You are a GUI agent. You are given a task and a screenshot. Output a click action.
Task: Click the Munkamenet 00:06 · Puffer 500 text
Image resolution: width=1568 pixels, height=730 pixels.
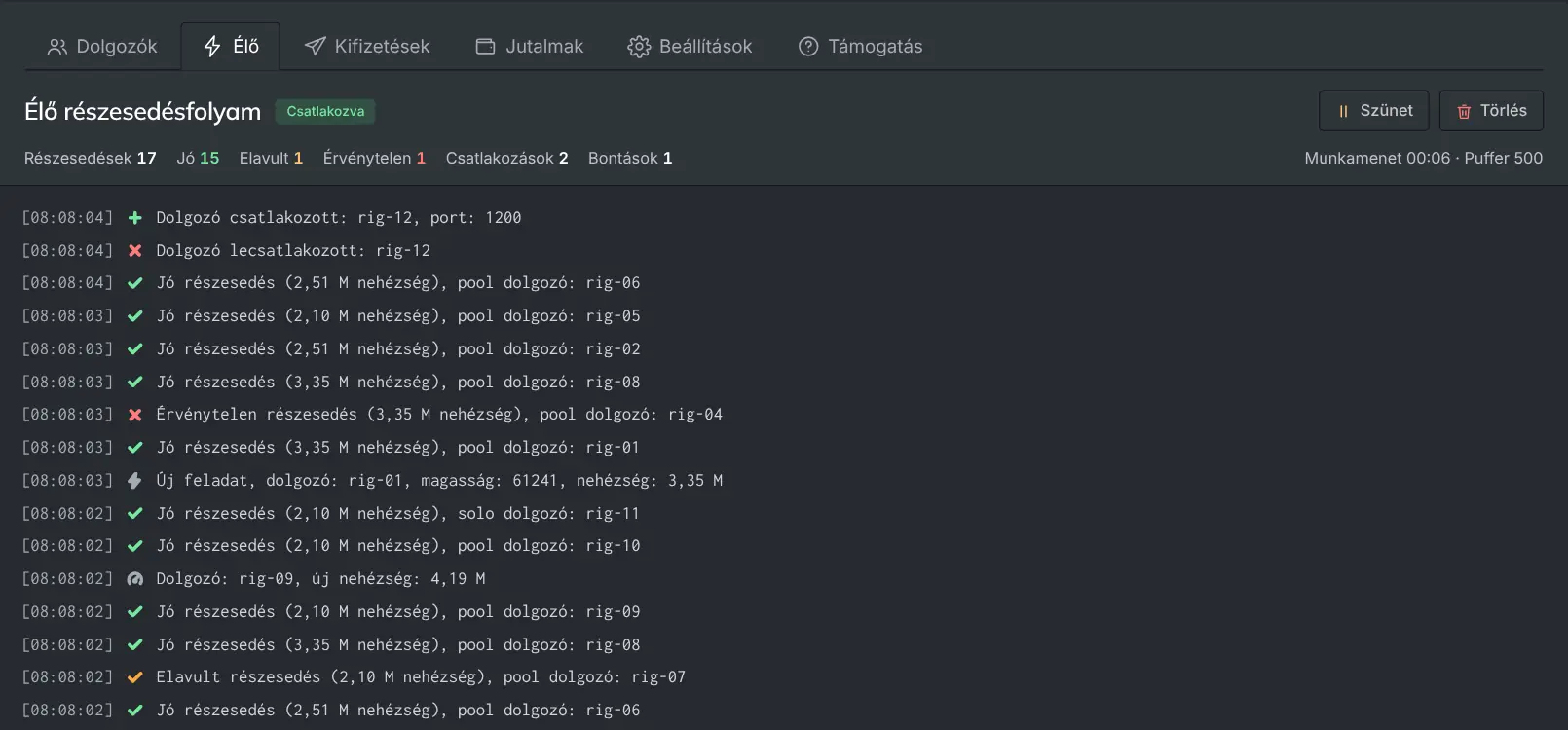point(1424,158)
